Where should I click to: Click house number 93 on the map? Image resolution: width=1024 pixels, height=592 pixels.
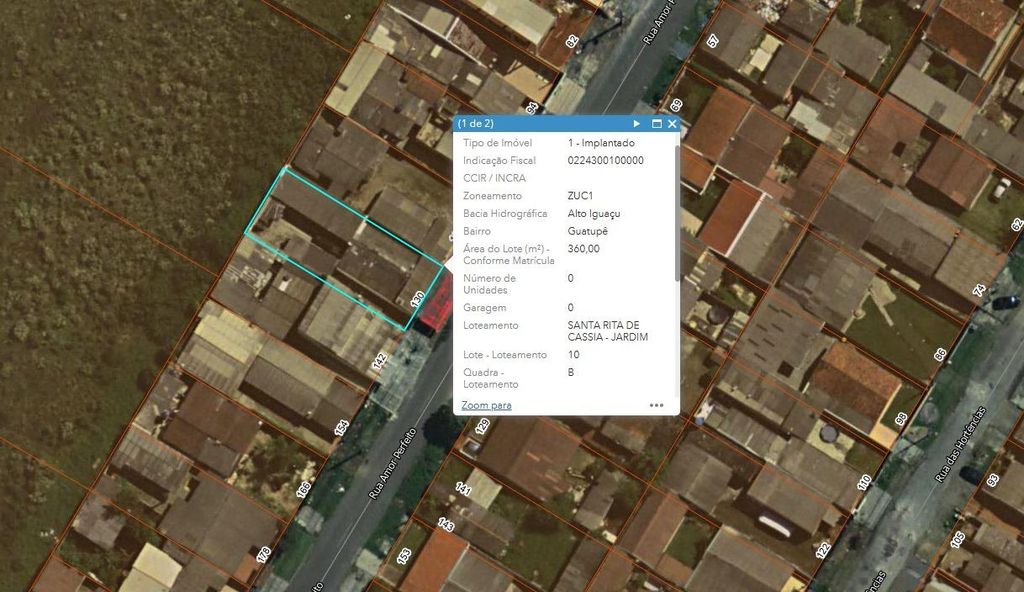tap(993, 480)
